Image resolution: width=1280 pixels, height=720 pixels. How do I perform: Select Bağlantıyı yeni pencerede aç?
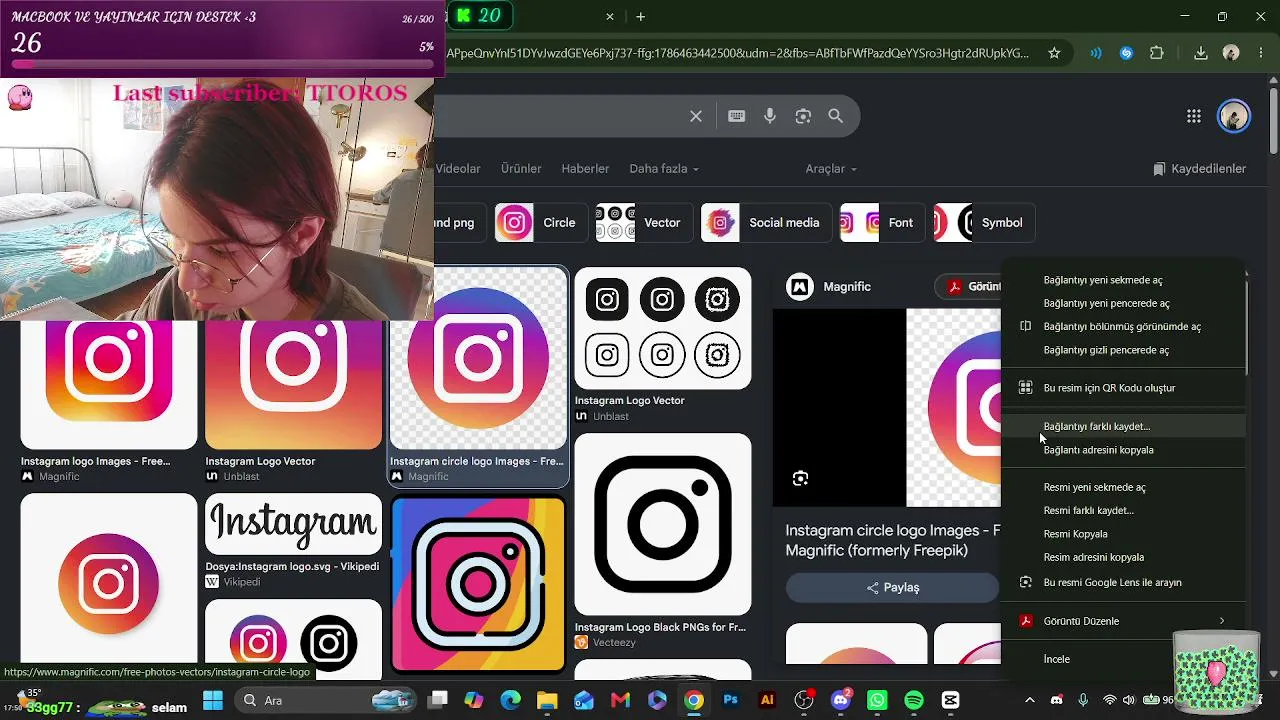point(1123,303)
